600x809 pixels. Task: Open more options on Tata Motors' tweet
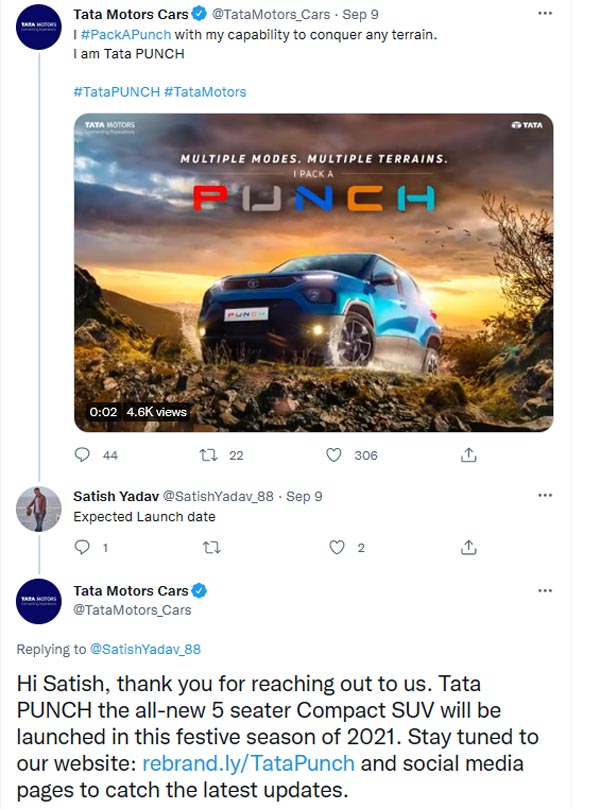point(546,12)
